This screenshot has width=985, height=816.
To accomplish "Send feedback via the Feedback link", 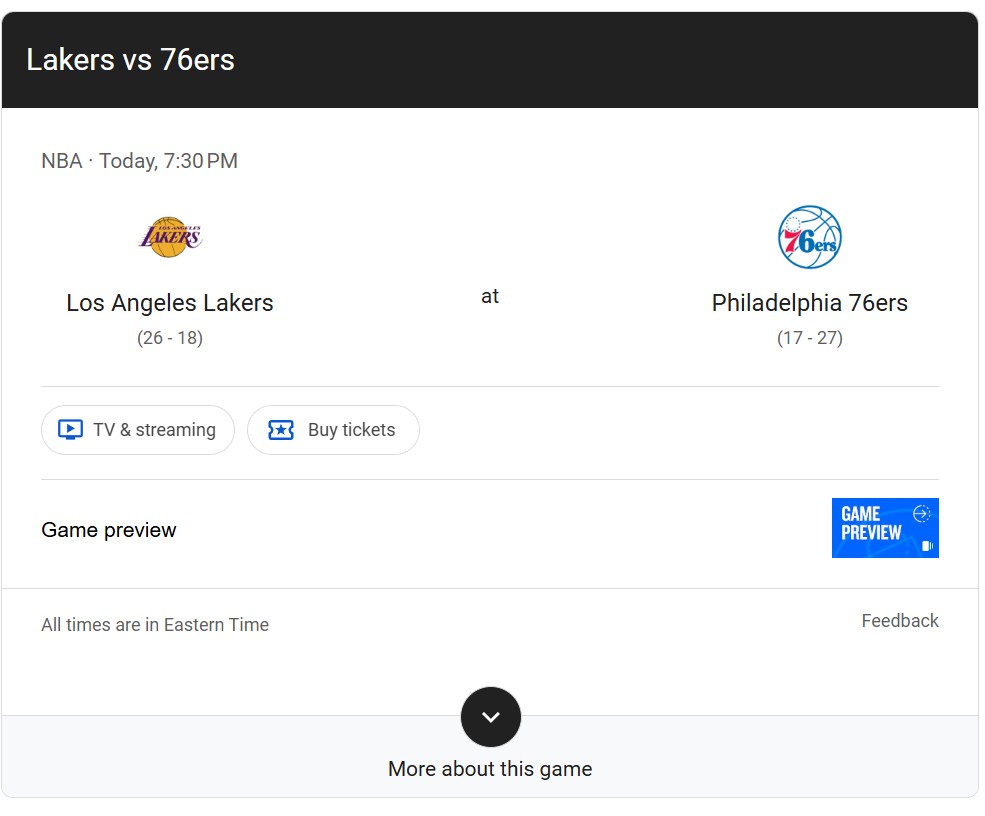I will tap(900, 621).
